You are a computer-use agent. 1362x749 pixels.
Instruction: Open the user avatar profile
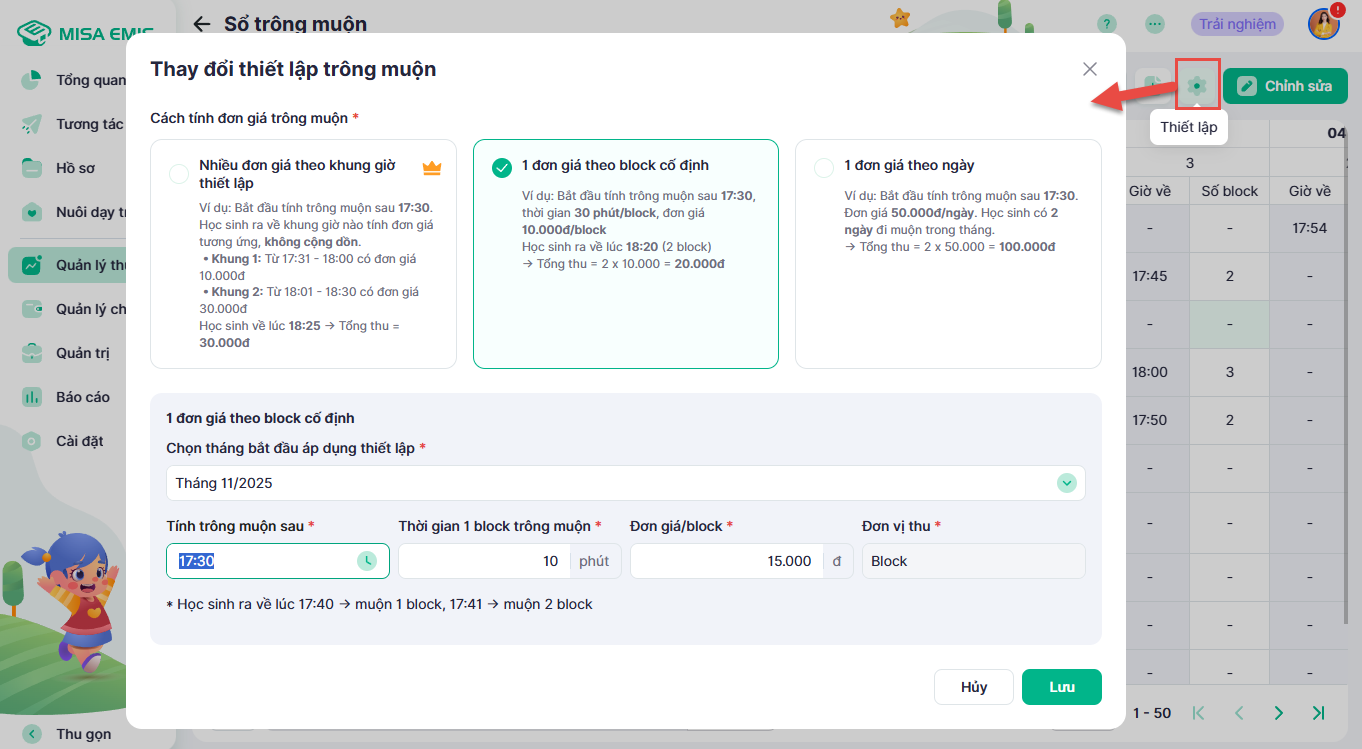click(x=1323, y=24)
